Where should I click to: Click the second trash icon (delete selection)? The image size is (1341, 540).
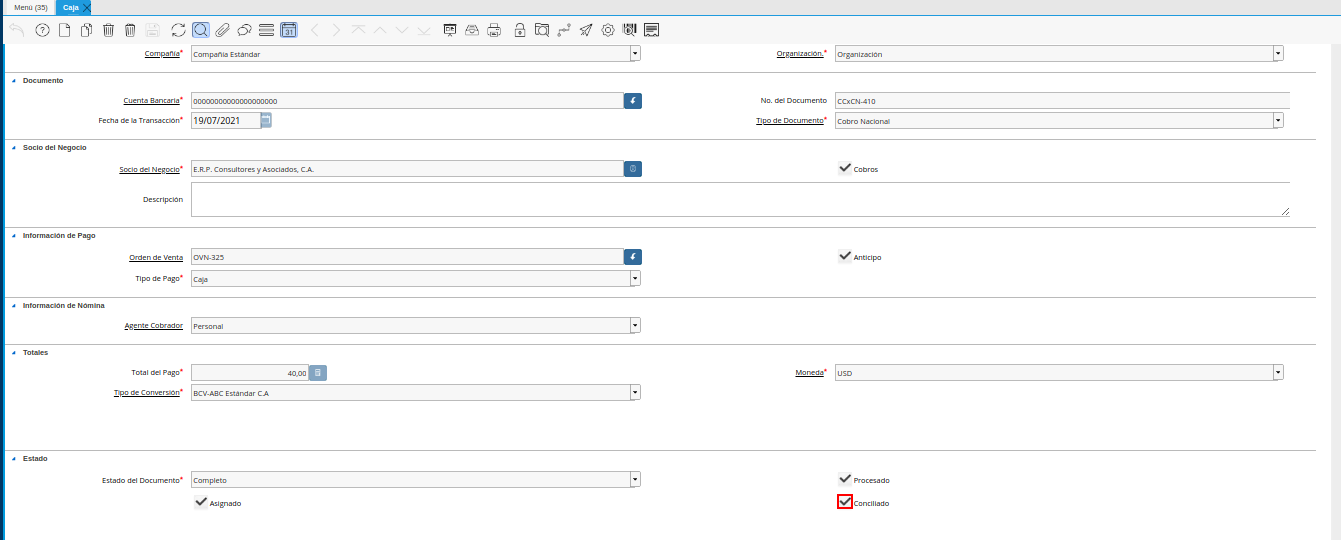pos(130,30)
